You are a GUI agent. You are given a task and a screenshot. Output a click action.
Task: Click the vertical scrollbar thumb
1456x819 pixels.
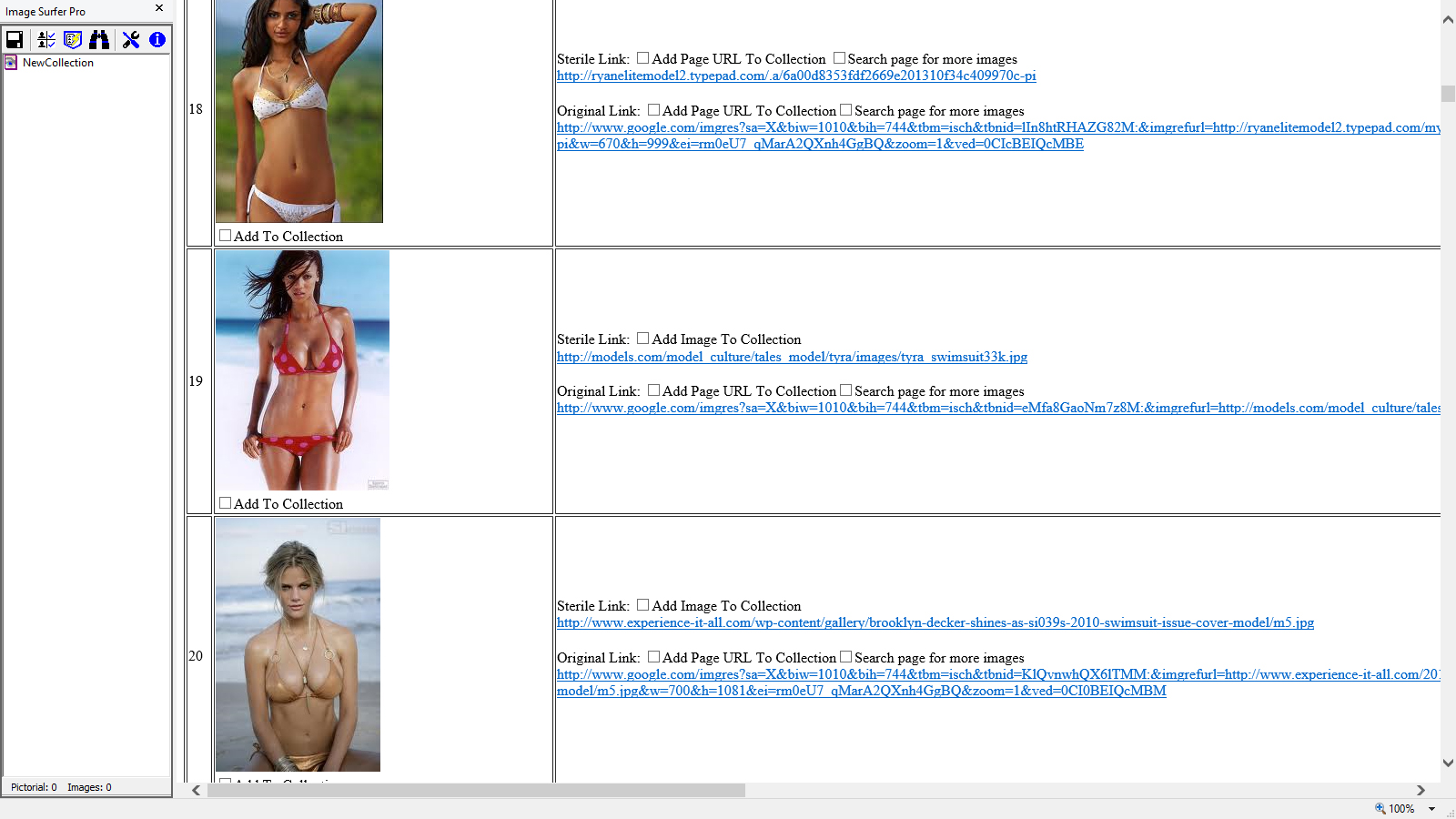click(1448, 94)
